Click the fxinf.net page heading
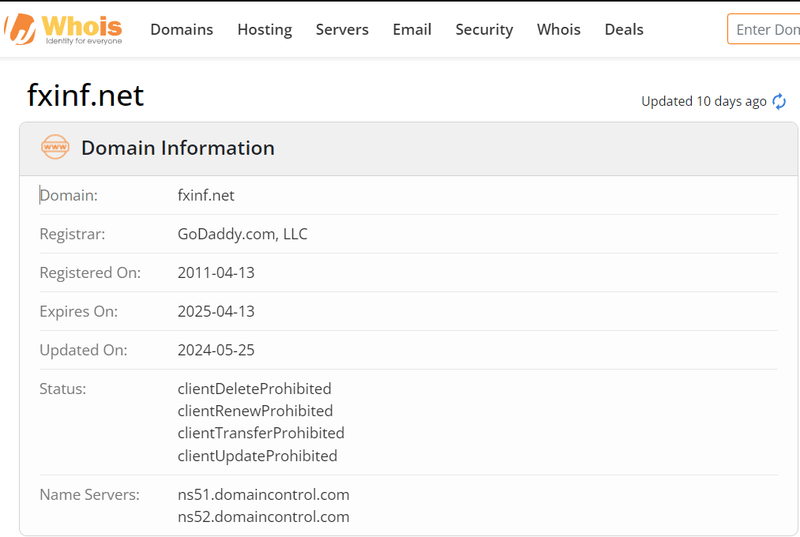This screenshot has height=537, width=800. 85,95
